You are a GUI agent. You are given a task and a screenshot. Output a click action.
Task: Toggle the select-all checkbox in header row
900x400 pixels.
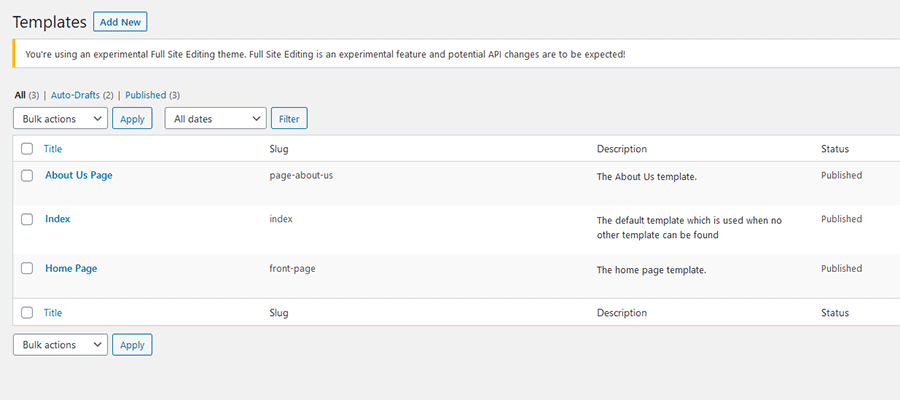(x=27, y=149)
